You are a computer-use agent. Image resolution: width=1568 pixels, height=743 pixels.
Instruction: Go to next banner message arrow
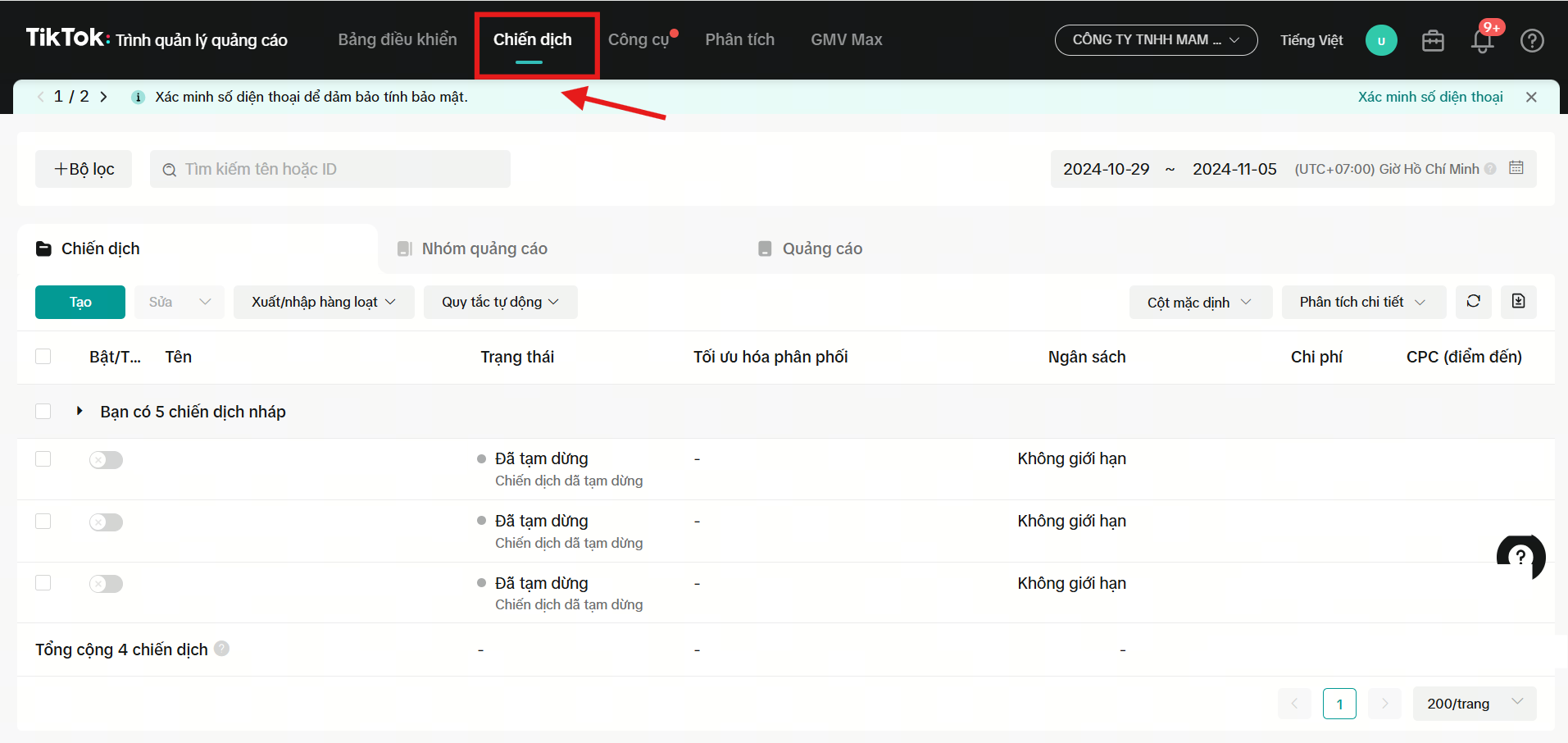click(103, 97)
